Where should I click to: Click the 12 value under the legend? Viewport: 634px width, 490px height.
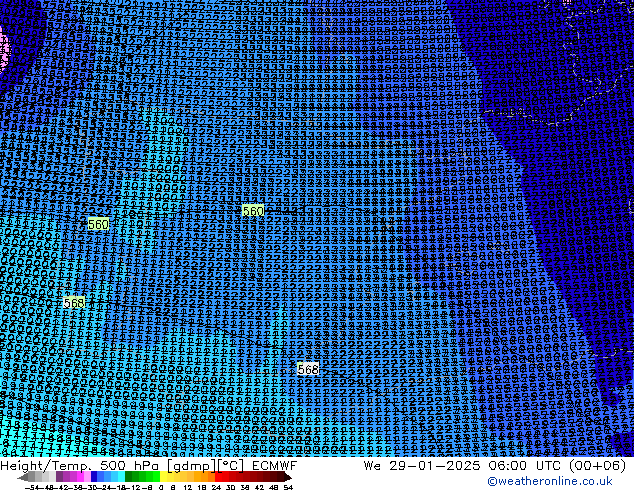188,487
